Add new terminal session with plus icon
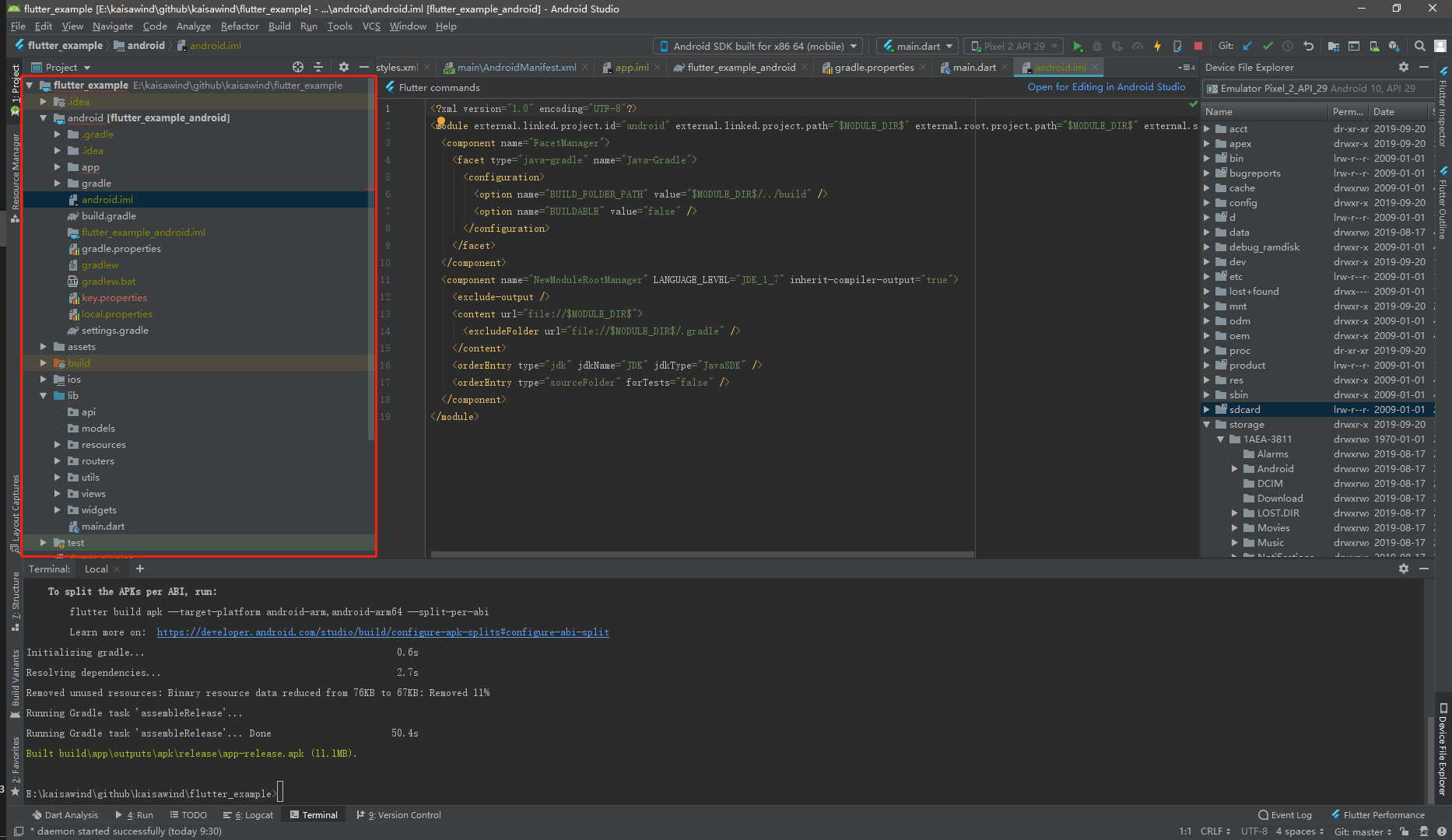 click(140, 569)
